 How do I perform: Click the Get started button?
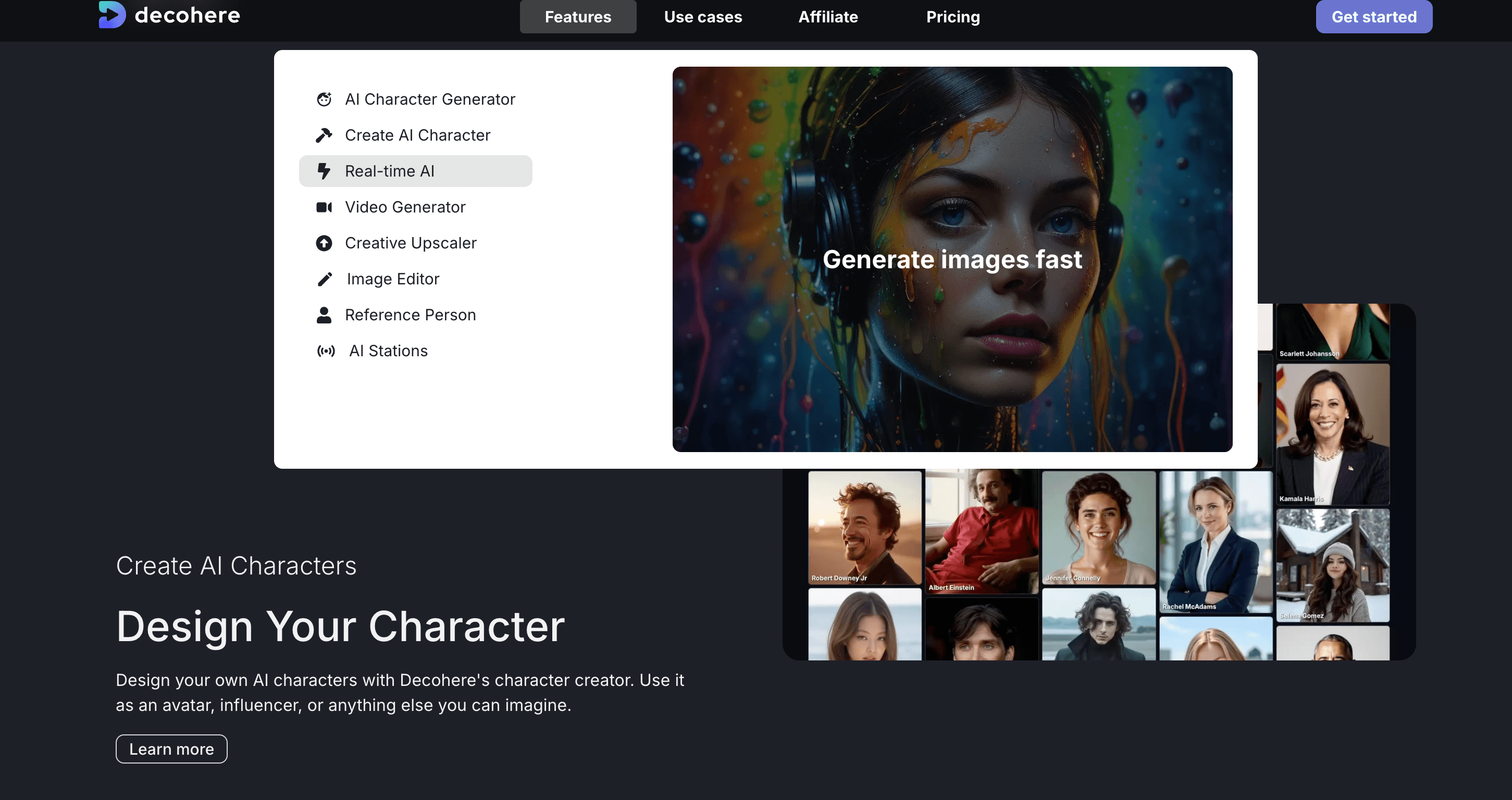[x=1373, y=17]
